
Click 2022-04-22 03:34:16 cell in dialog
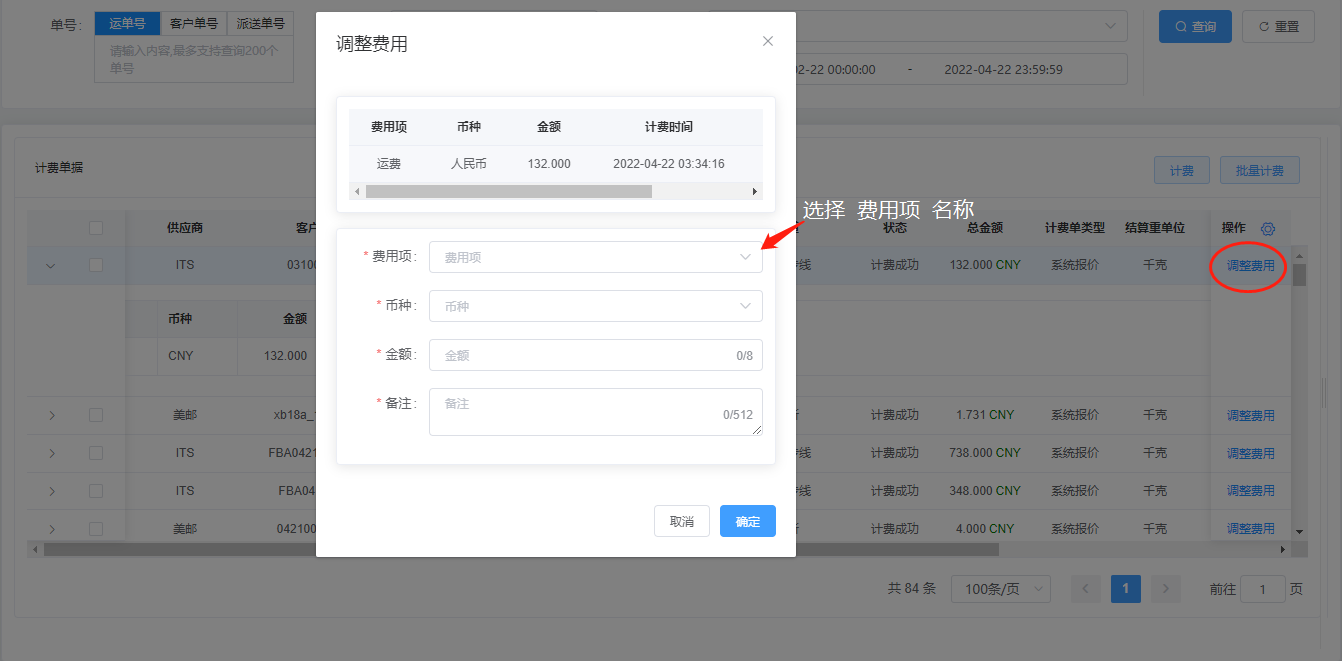pos(669,163)
